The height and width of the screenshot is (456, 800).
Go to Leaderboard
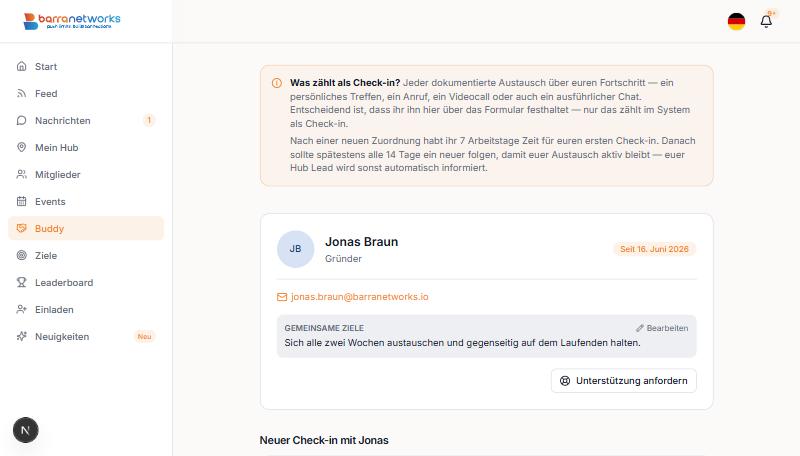pos(86,283)
